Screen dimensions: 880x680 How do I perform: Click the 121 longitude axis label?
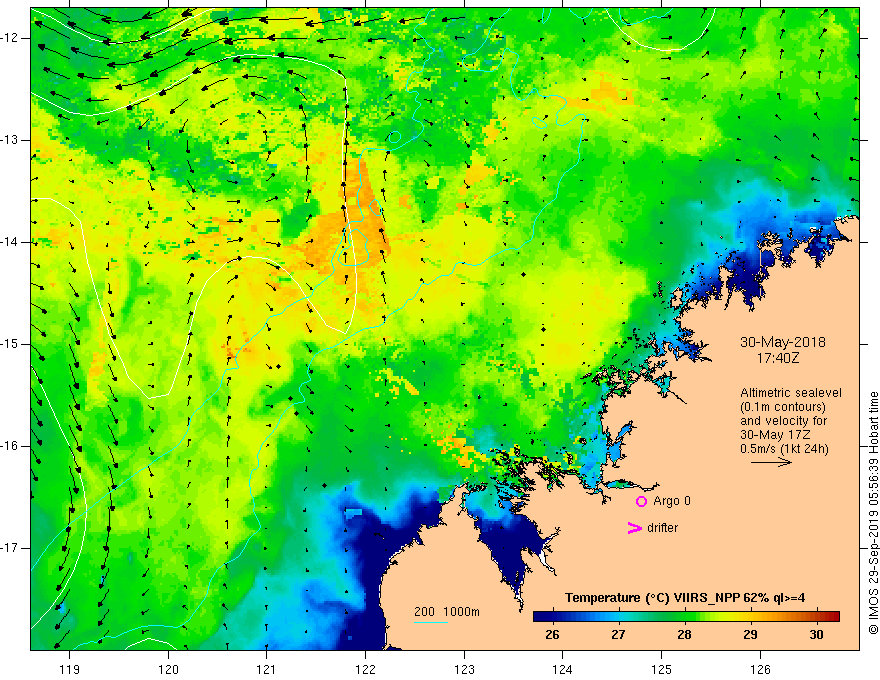point(267,669)
